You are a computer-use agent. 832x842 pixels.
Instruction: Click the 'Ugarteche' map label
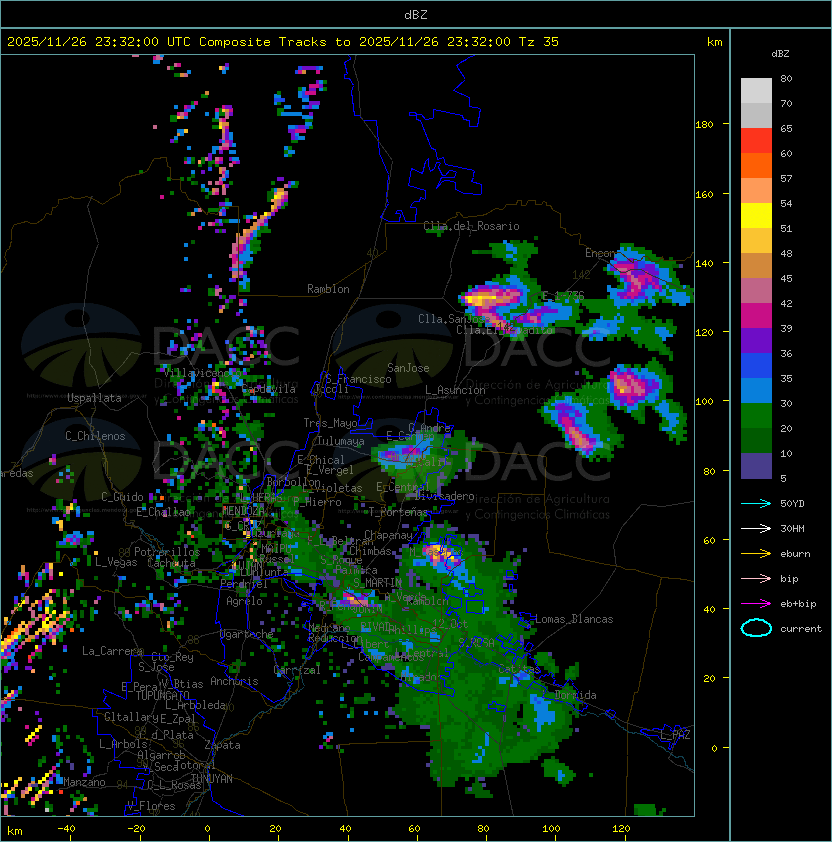coord(247,634)
